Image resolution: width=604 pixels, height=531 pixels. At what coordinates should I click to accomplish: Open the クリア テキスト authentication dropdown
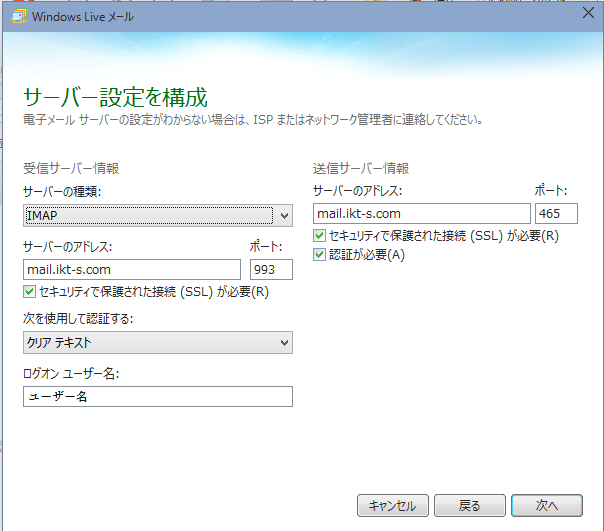click(158, 343)
